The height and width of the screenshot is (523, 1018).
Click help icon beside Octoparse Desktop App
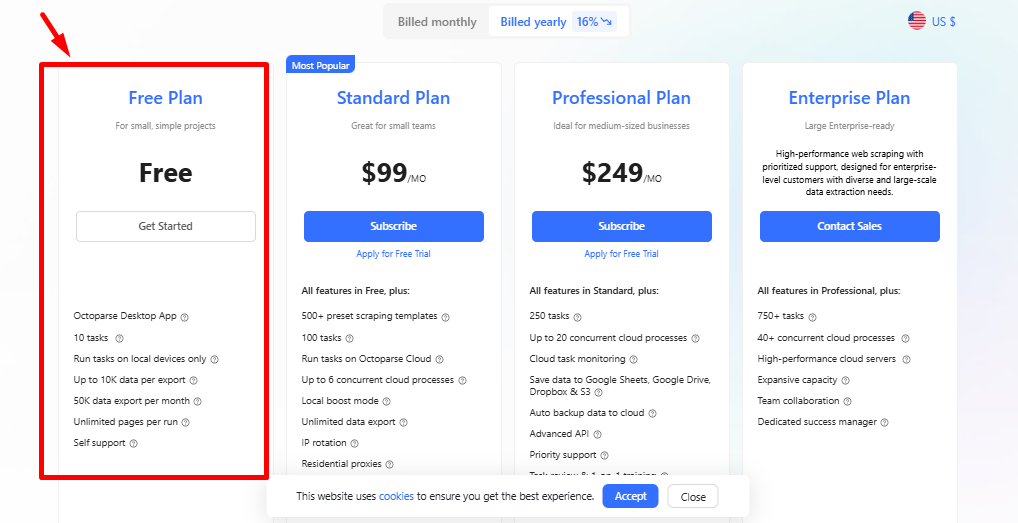[x=184, y=317]
